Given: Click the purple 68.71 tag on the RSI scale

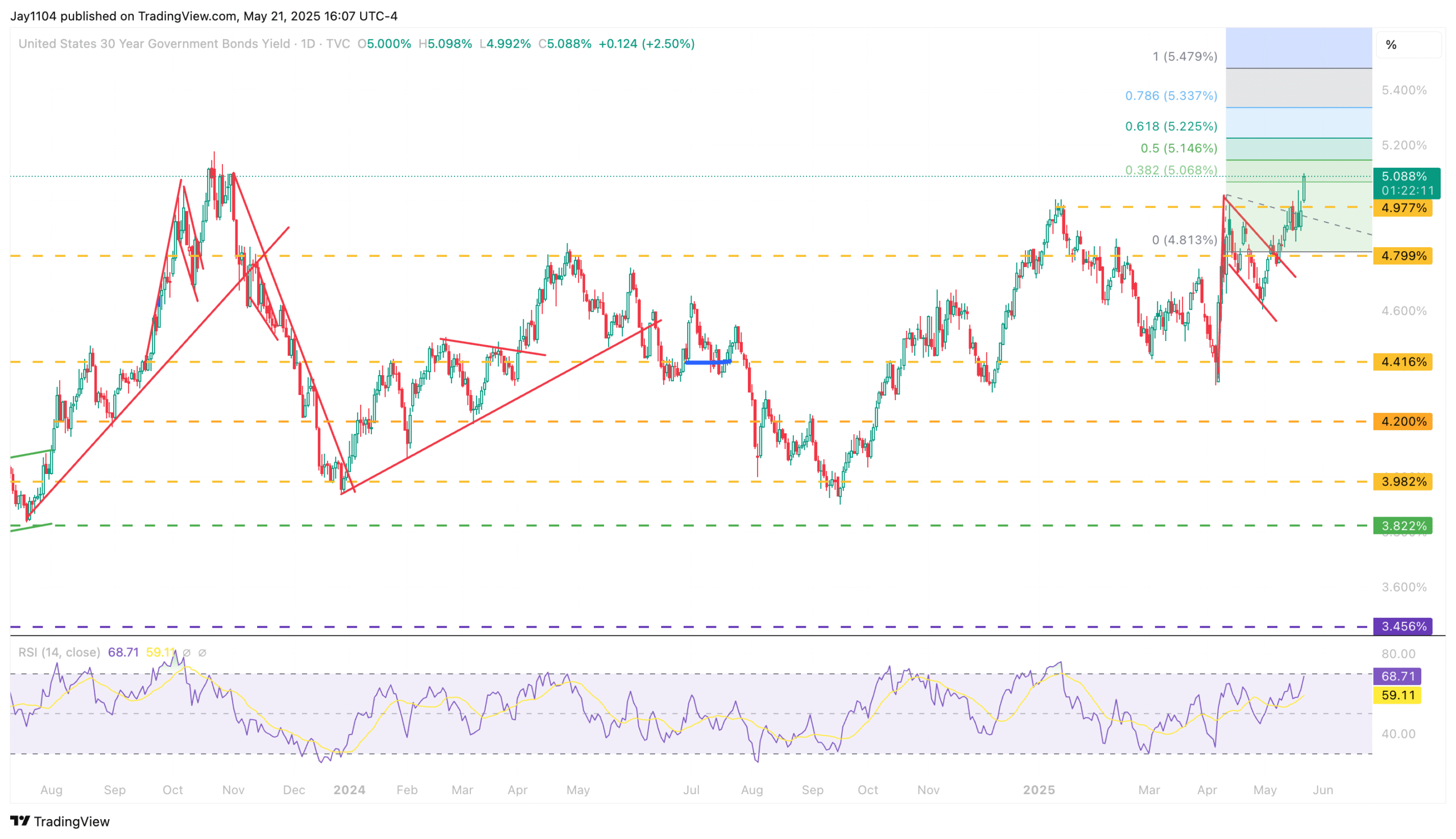Looking at the screenshot, I should click(x=1398, y=676).
